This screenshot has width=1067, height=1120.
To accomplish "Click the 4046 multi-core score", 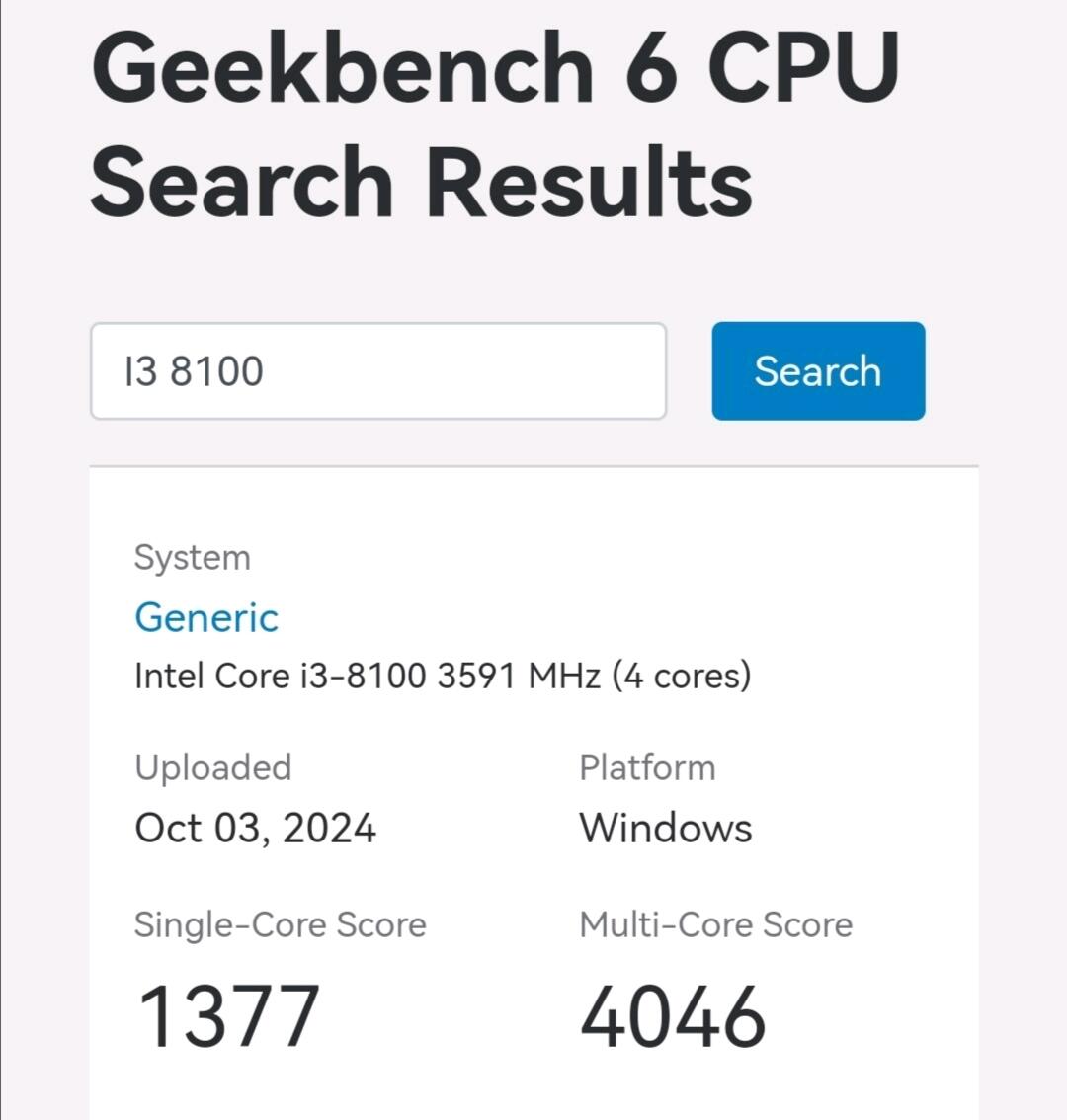I will pos(673,1015).
